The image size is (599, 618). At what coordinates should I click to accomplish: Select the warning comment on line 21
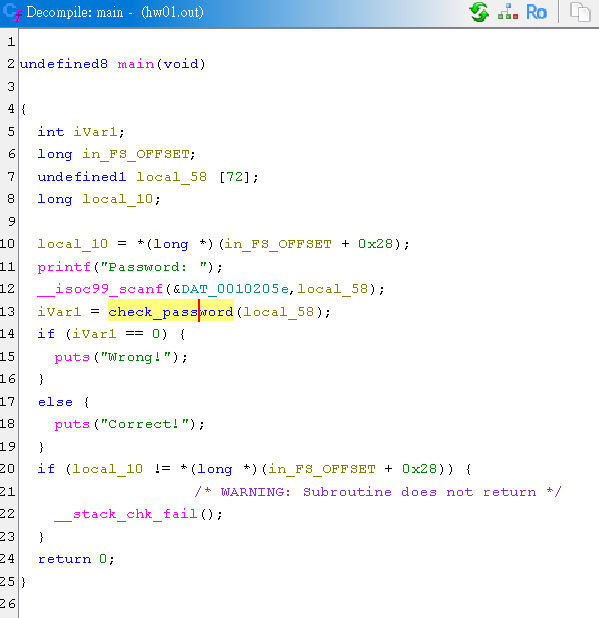coord(378,491)
